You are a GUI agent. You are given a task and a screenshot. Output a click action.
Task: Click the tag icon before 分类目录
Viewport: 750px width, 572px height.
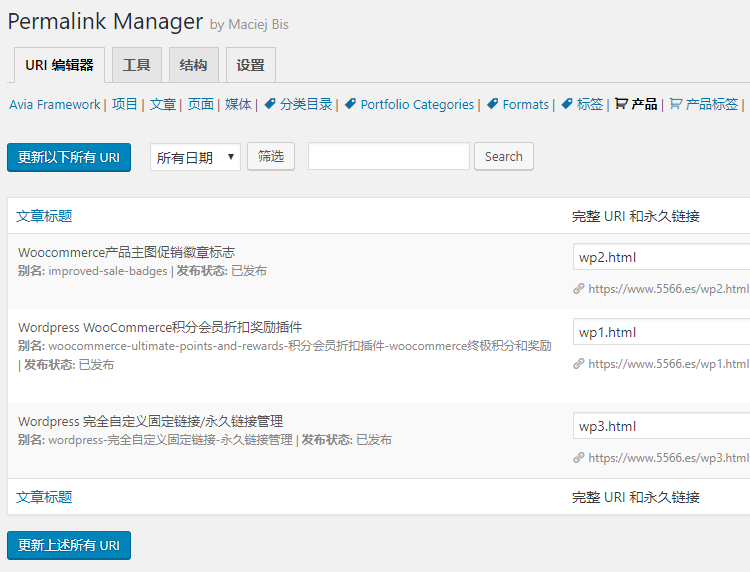pyautogui.click(x=270, y=104)
